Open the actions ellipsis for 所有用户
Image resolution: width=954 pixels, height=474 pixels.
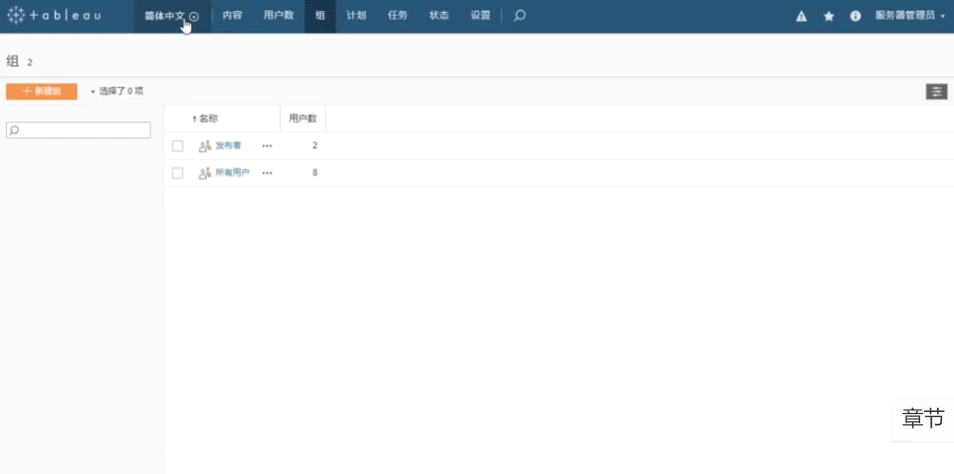[267, 173]
